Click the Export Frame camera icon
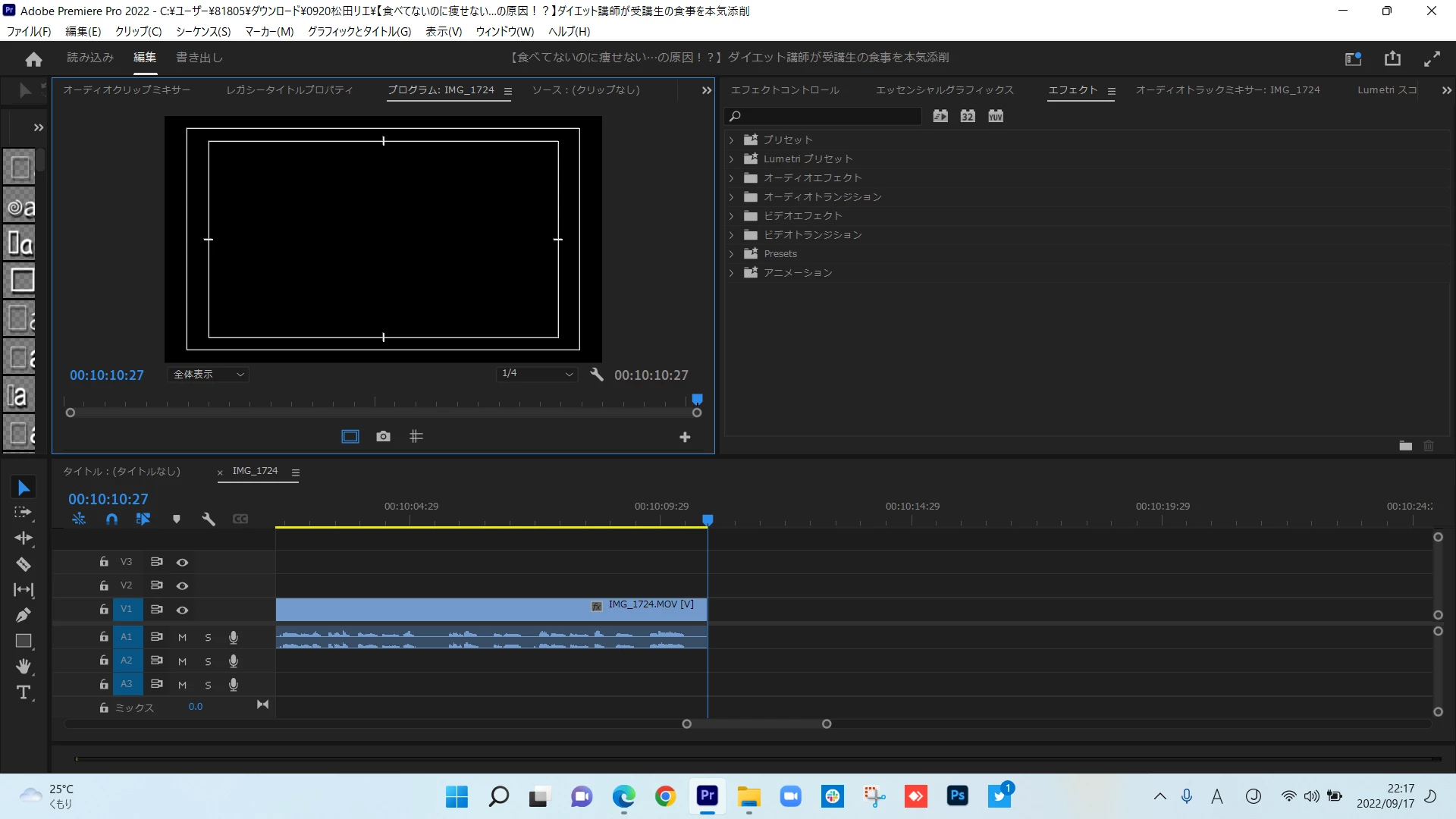1456x819 pixels. [383, 437]
